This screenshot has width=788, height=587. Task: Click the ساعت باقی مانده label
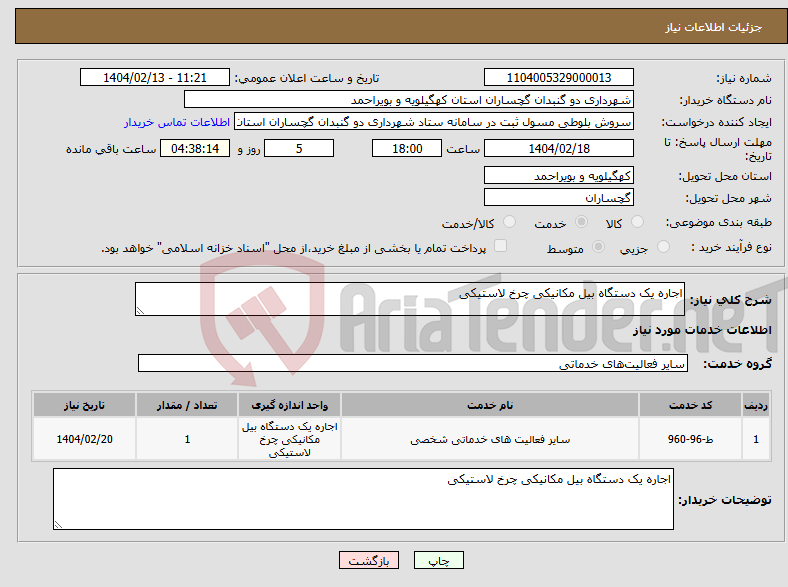[111, 149]
